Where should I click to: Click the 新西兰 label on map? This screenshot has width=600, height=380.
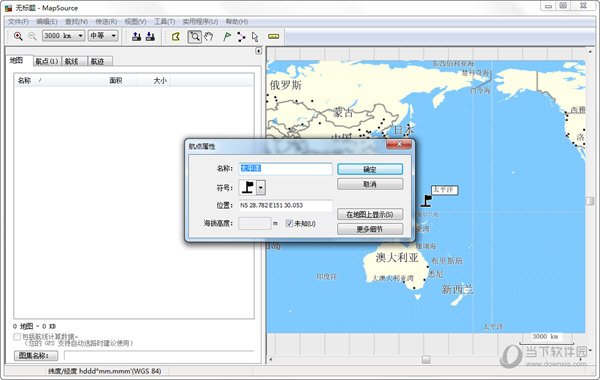tap(457, 289)
